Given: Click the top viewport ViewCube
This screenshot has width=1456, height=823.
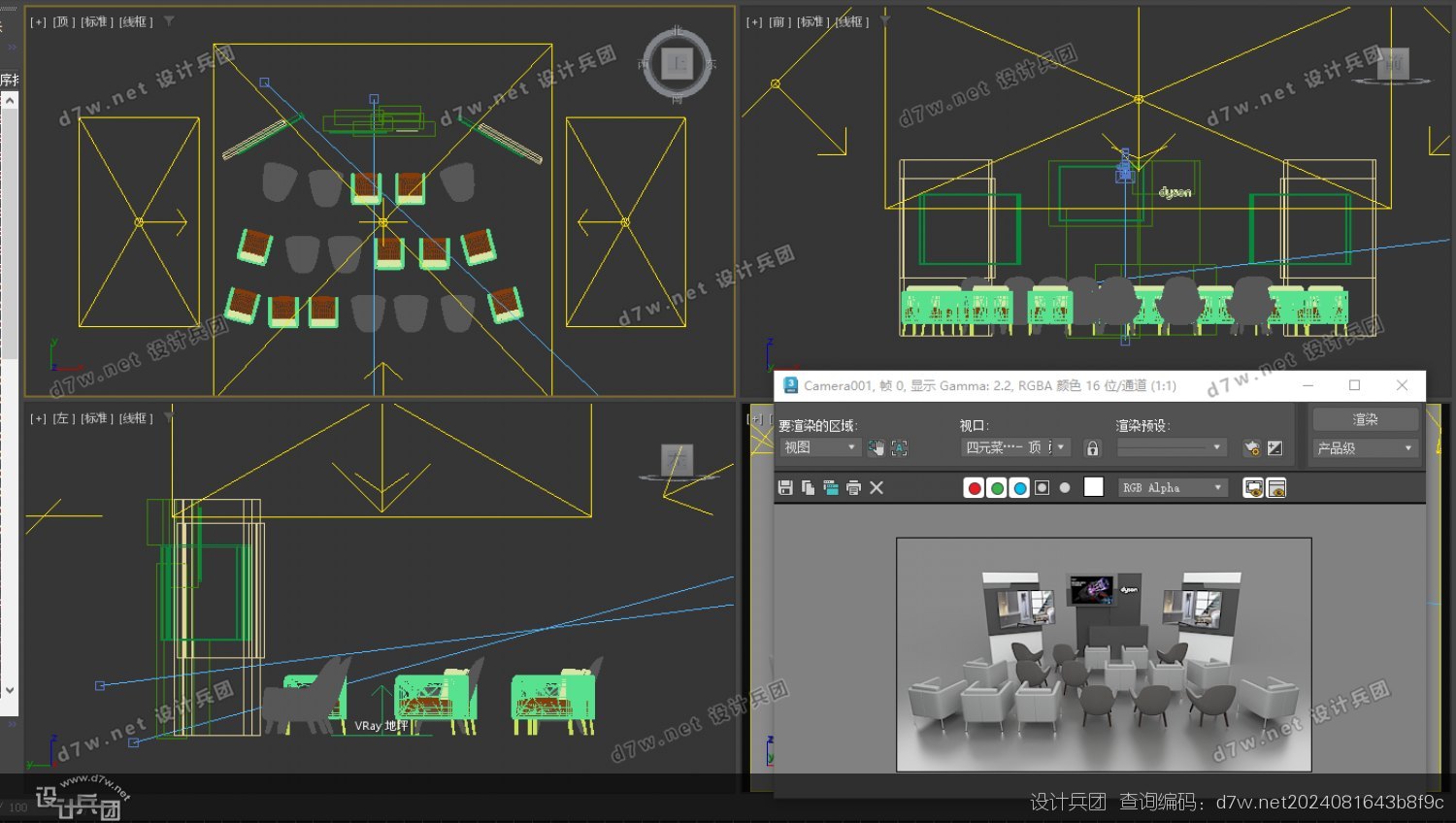Looking at the screenshot, I should (x=677, y=64).
